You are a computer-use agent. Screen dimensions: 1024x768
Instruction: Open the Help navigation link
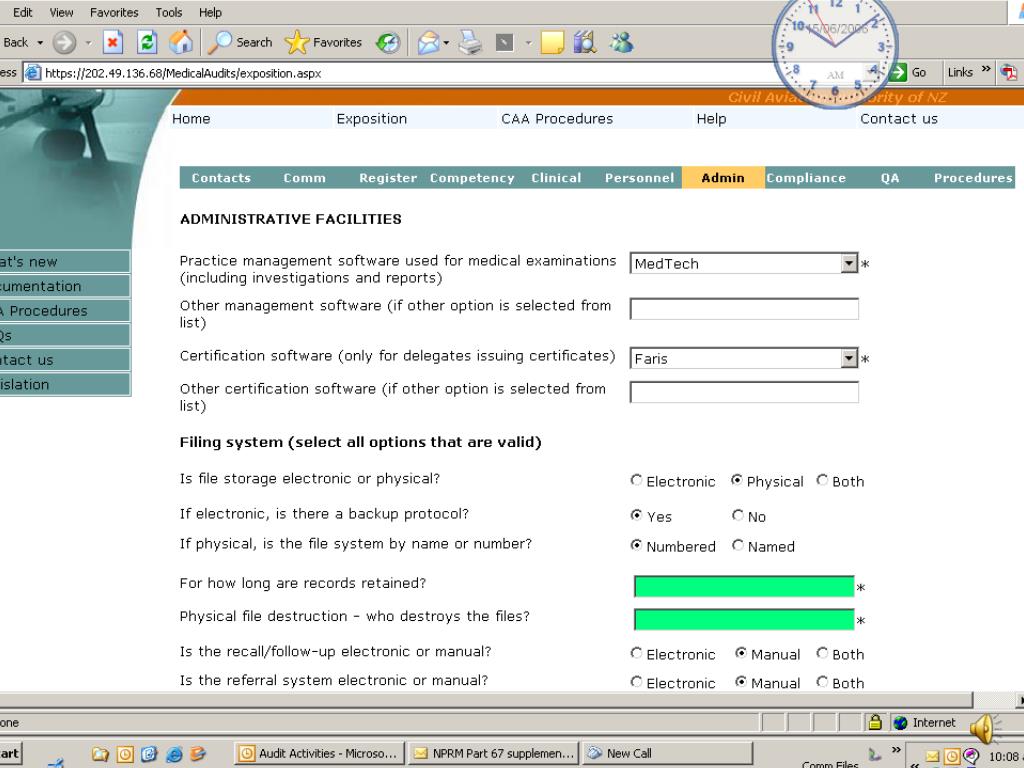point(711,119)
